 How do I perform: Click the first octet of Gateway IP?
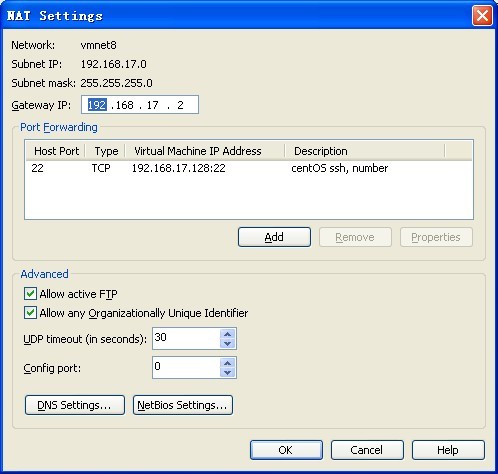tap(97, 105)
